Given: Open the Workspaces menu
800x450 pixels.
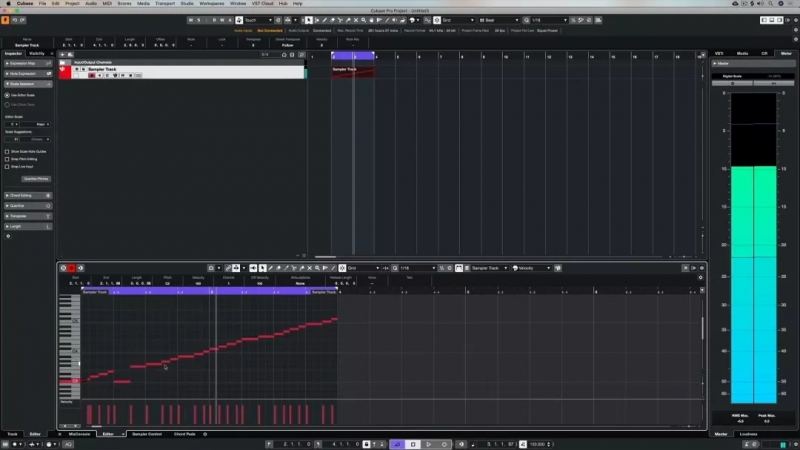Looking at the screenshot, I should pos(211,4).
